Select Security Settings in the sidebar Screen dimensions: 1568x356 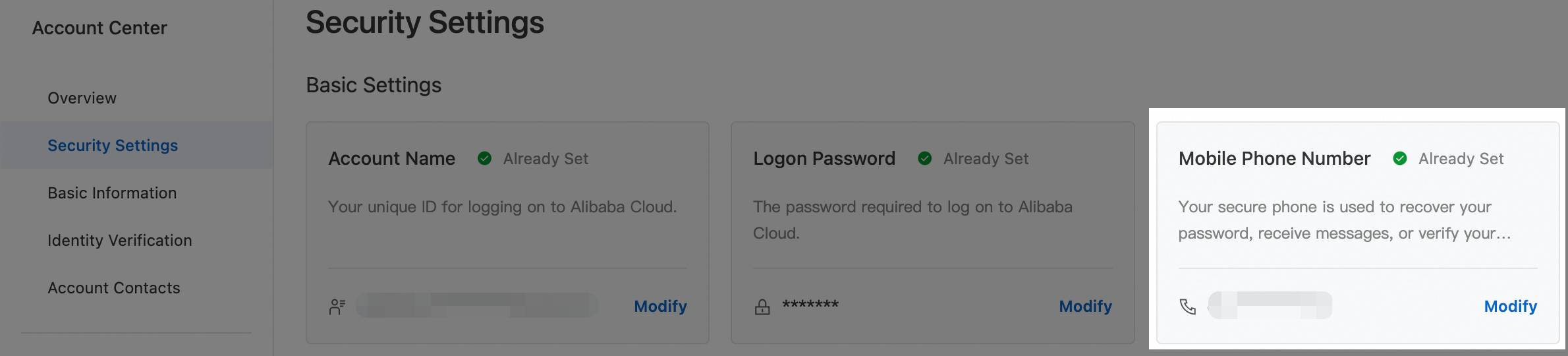(113, 146)
